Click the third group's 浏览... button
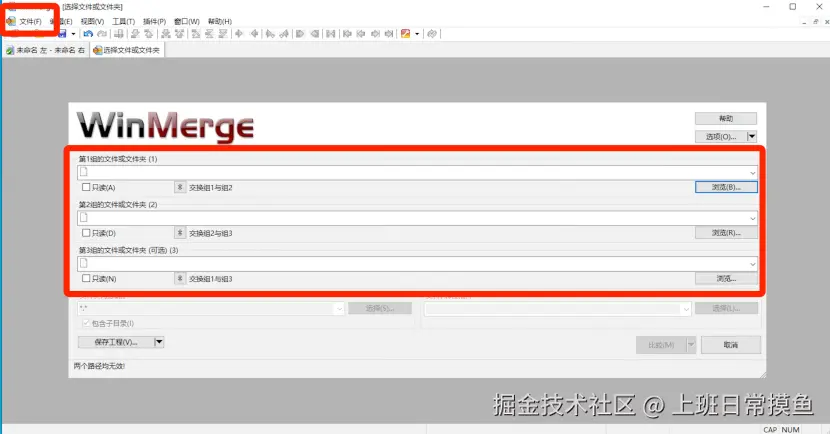 (726, 278)
